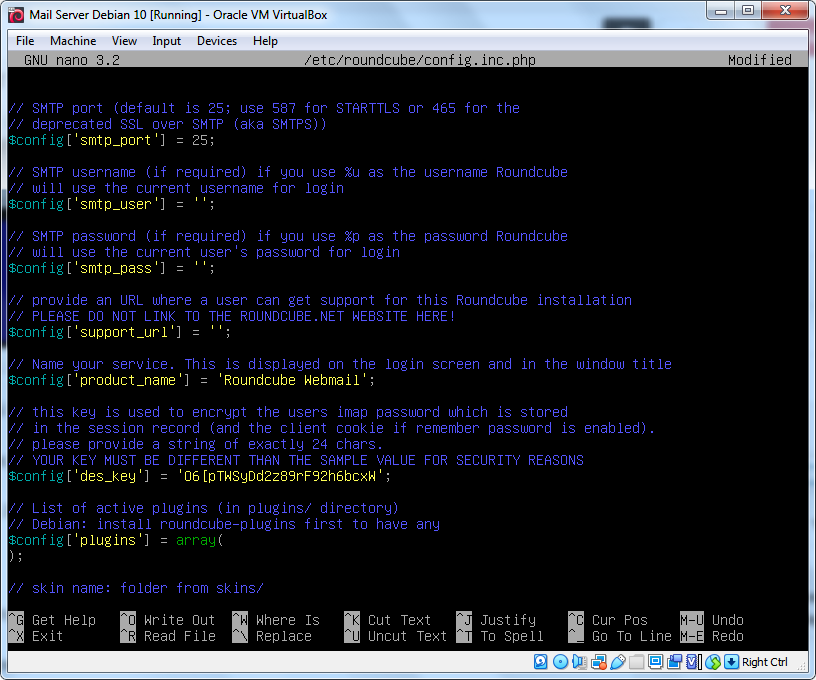The image size is (816, 680).
Task: Click the ^J Justify shortcut
Action: coord(496,620)
